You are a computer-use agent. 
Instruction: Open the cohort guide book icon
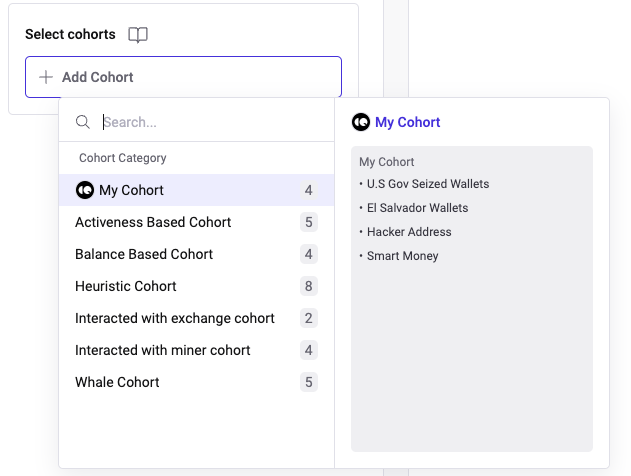tap(138, 35)
